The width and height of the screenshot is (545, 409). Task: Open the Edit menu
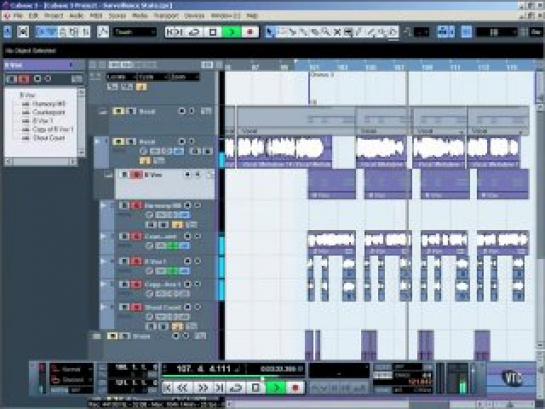coord(33,16)
